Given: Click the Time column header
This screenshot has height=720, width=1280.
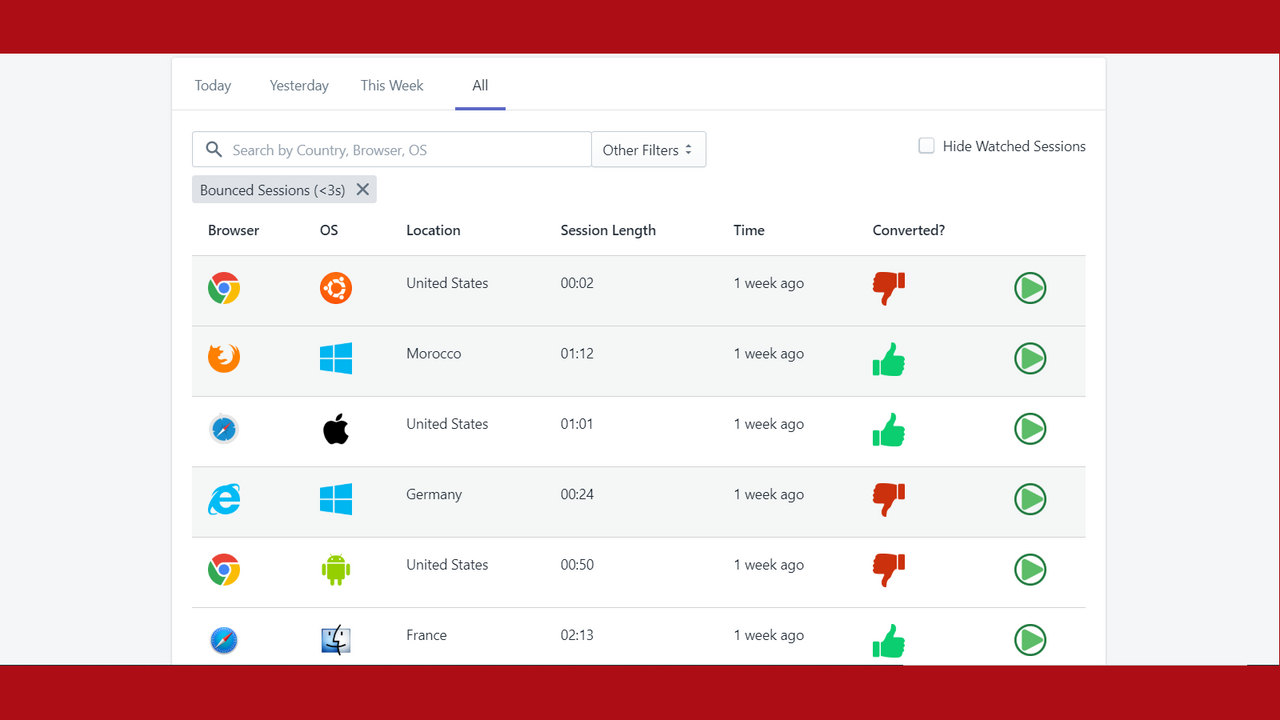Looking at the screenshot, I should 749,230.
